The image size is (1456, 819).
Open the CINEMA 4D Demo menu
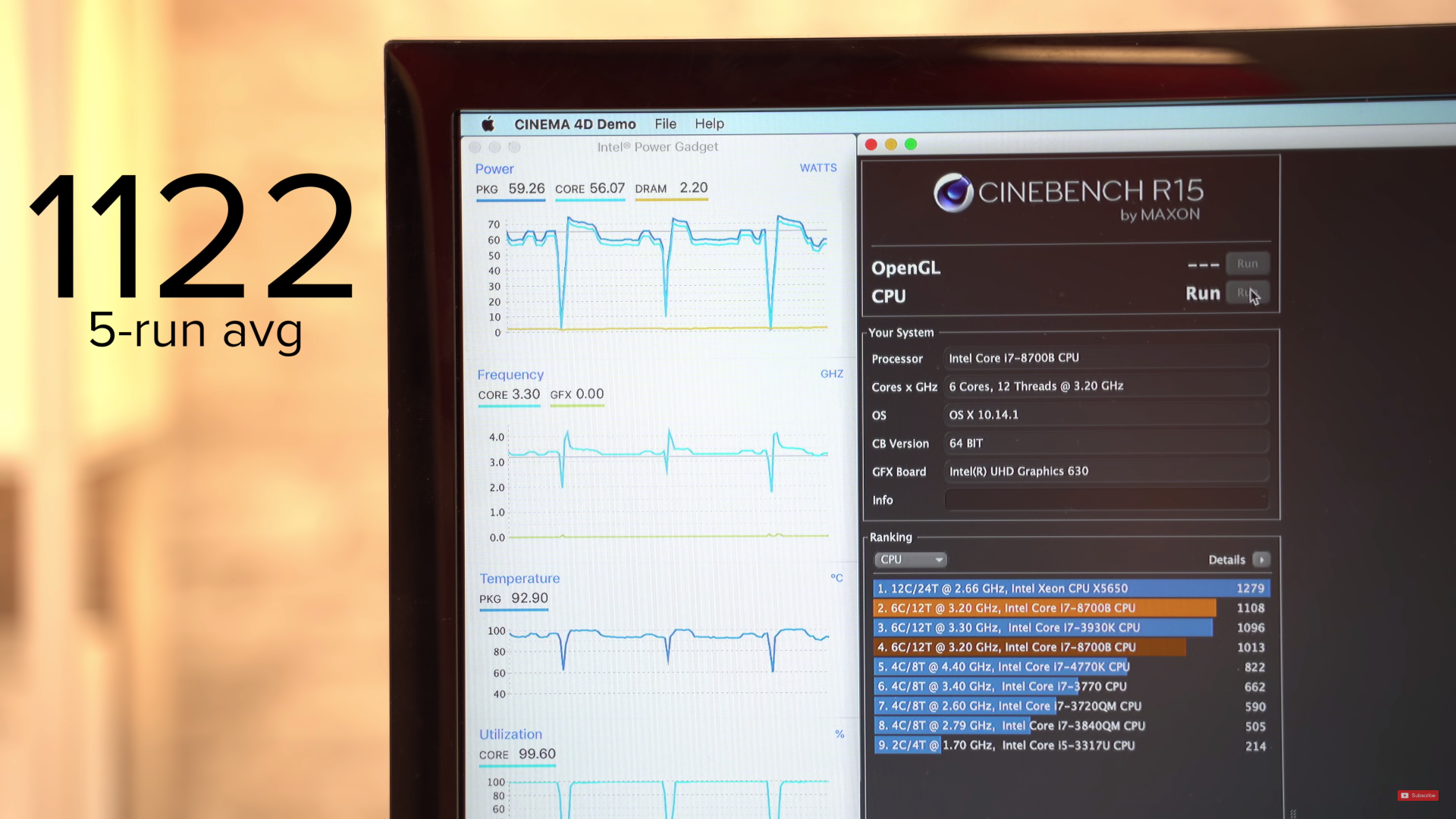coord(575,124)
